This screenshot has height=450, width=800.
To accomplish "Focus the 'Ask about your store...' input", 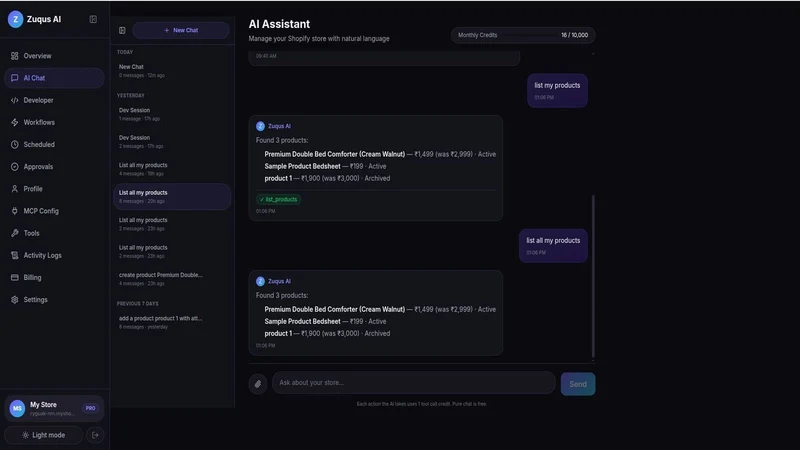I will pyautogui.click(x=413, y=383).
